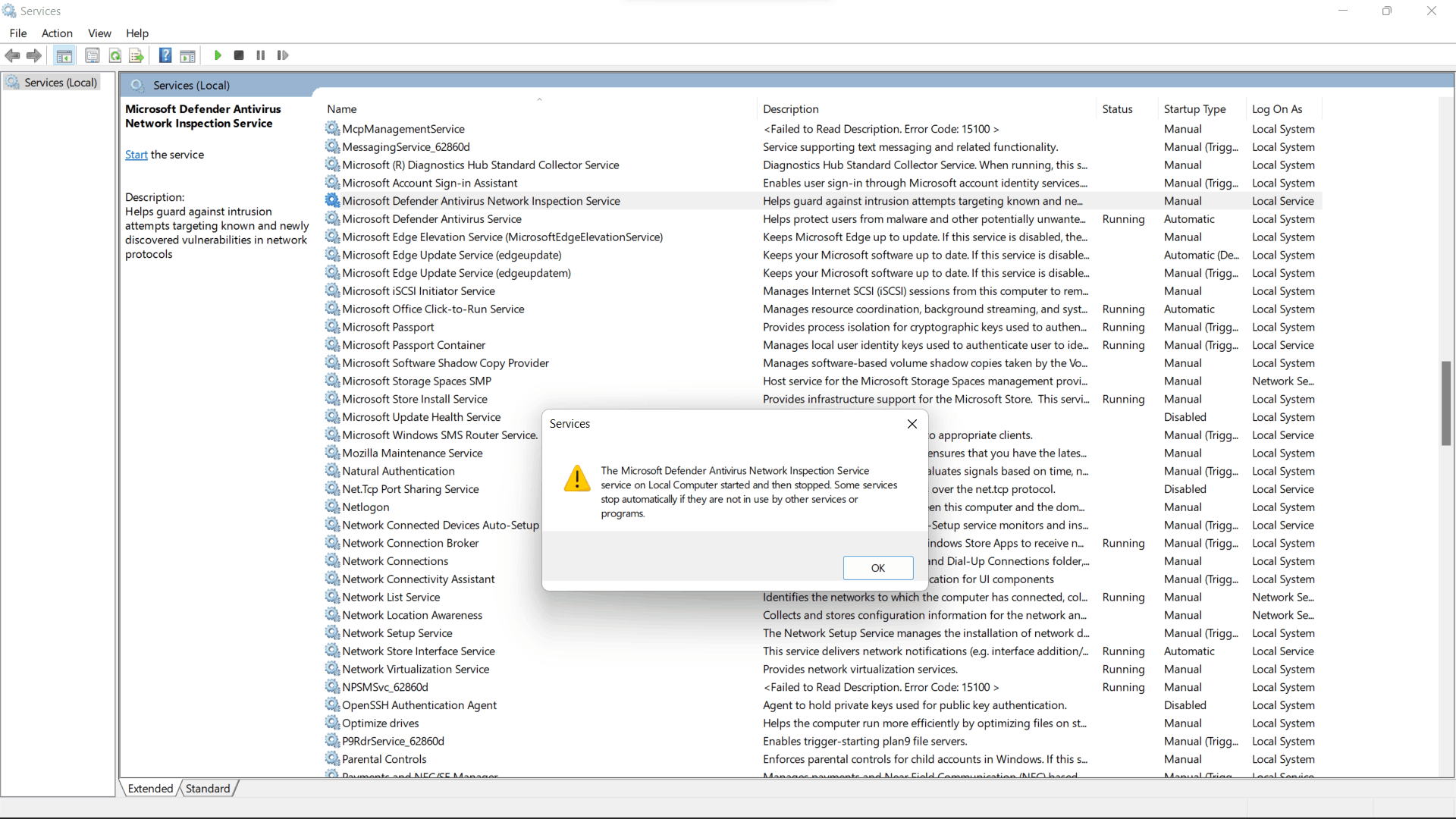
Task: Select gear icon of Netlogon service
Action: (332, 507)
